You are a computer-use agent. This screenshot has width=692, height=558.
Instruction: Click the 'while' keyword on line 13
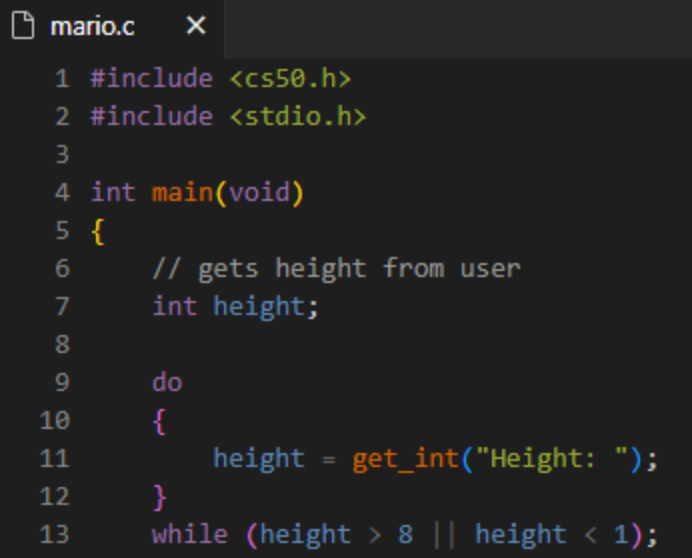tap(190, 534)
